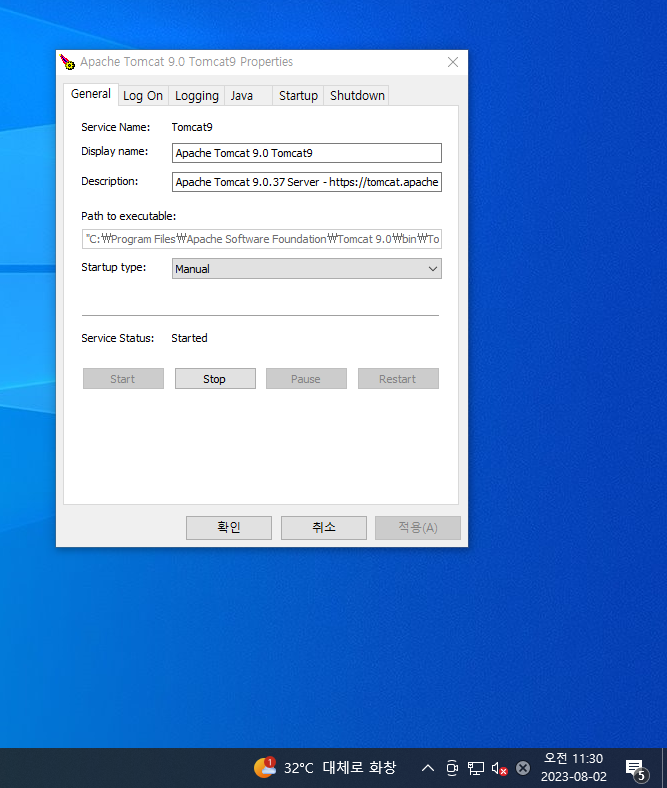Click the Service Name value Tomcat9
667x788 pixels.
pos(192,127)
